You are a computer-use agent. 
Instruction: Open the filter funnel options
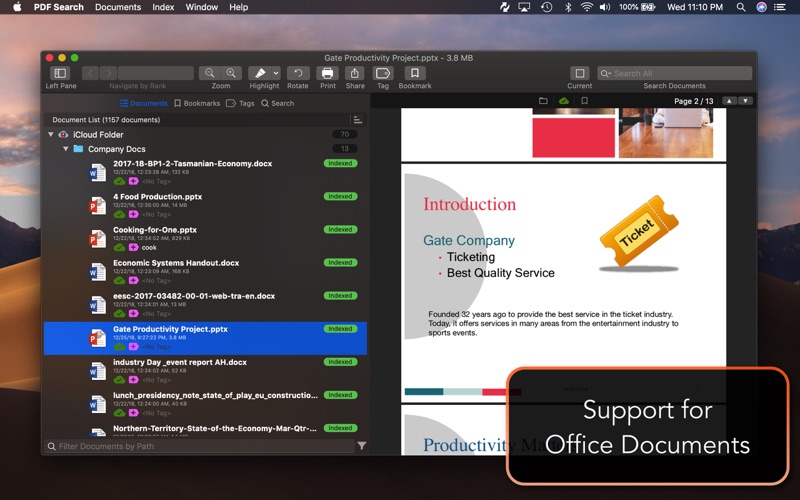(x=362, y=446)
